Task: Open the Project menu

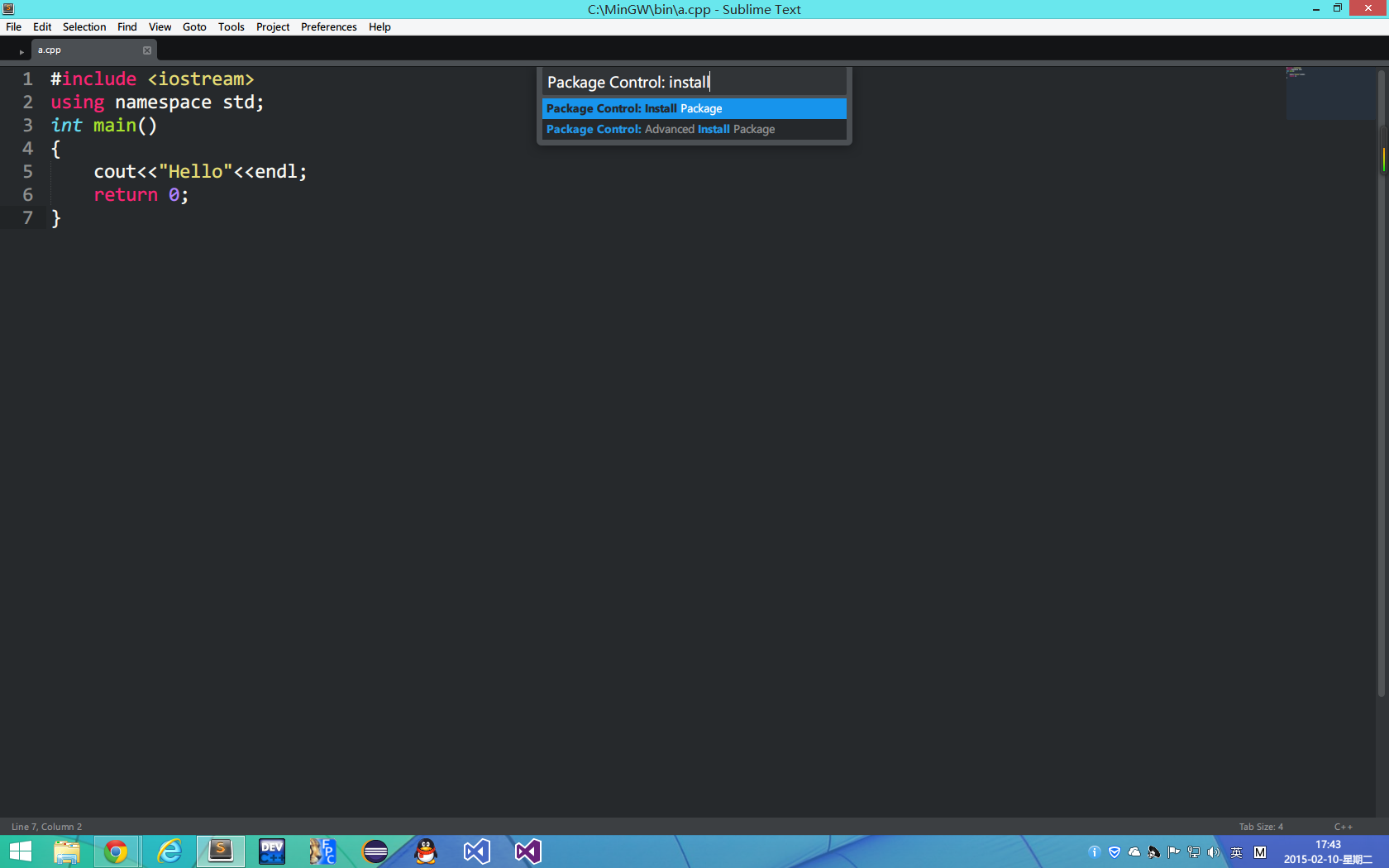Action: (x=273, y=27)
